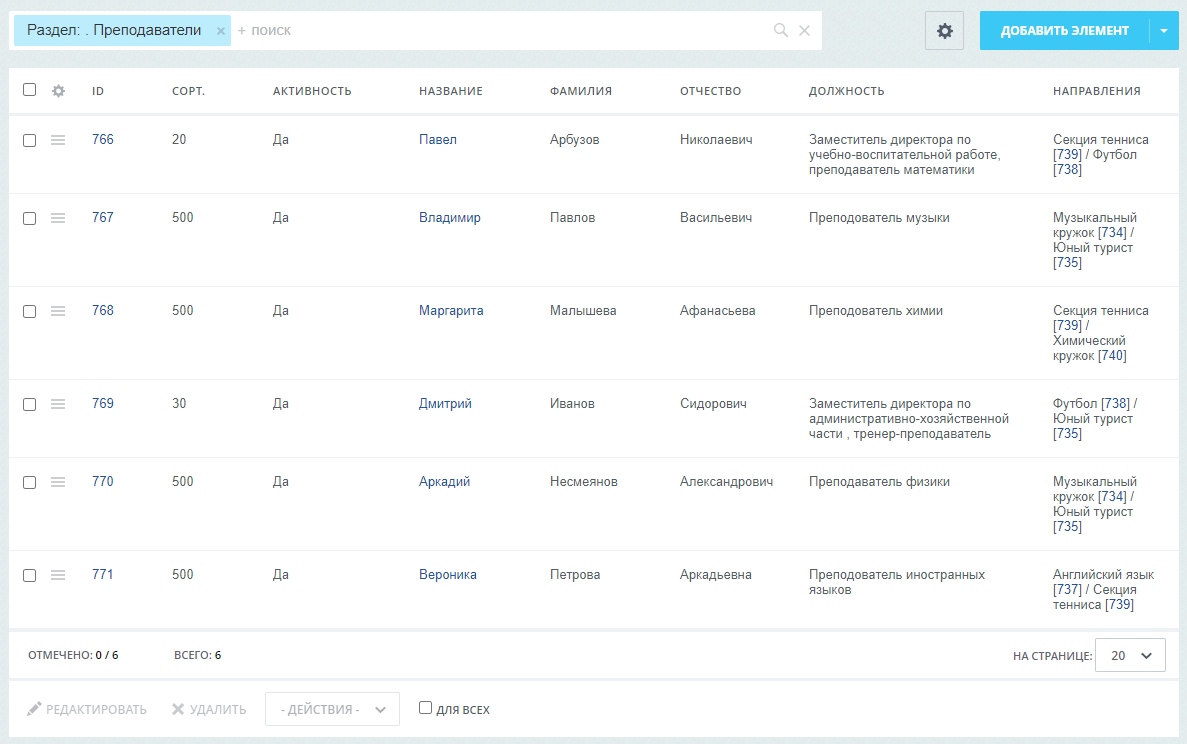The width and height of the screenshot is (1187, 744).
Task: Sort by the ФАМИЛИЯ column header
Action: tap(581, 91)
